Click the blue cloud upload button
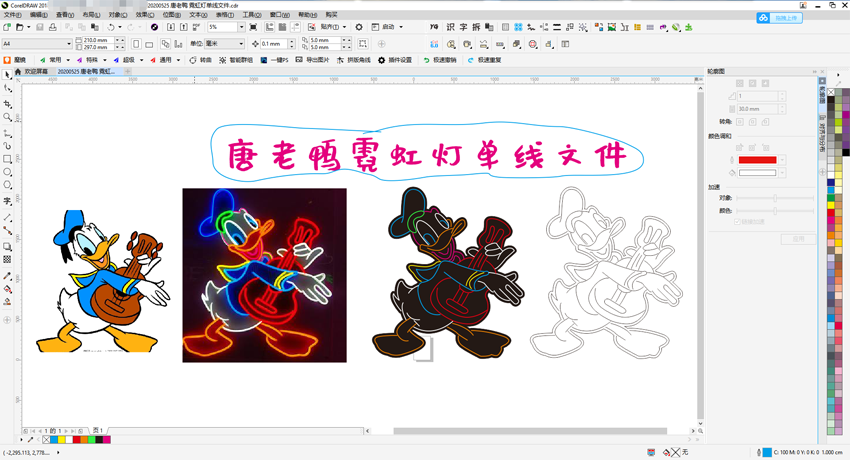This screenshot has width=850, height=460. pyautogui.click(x=780, y=18)
